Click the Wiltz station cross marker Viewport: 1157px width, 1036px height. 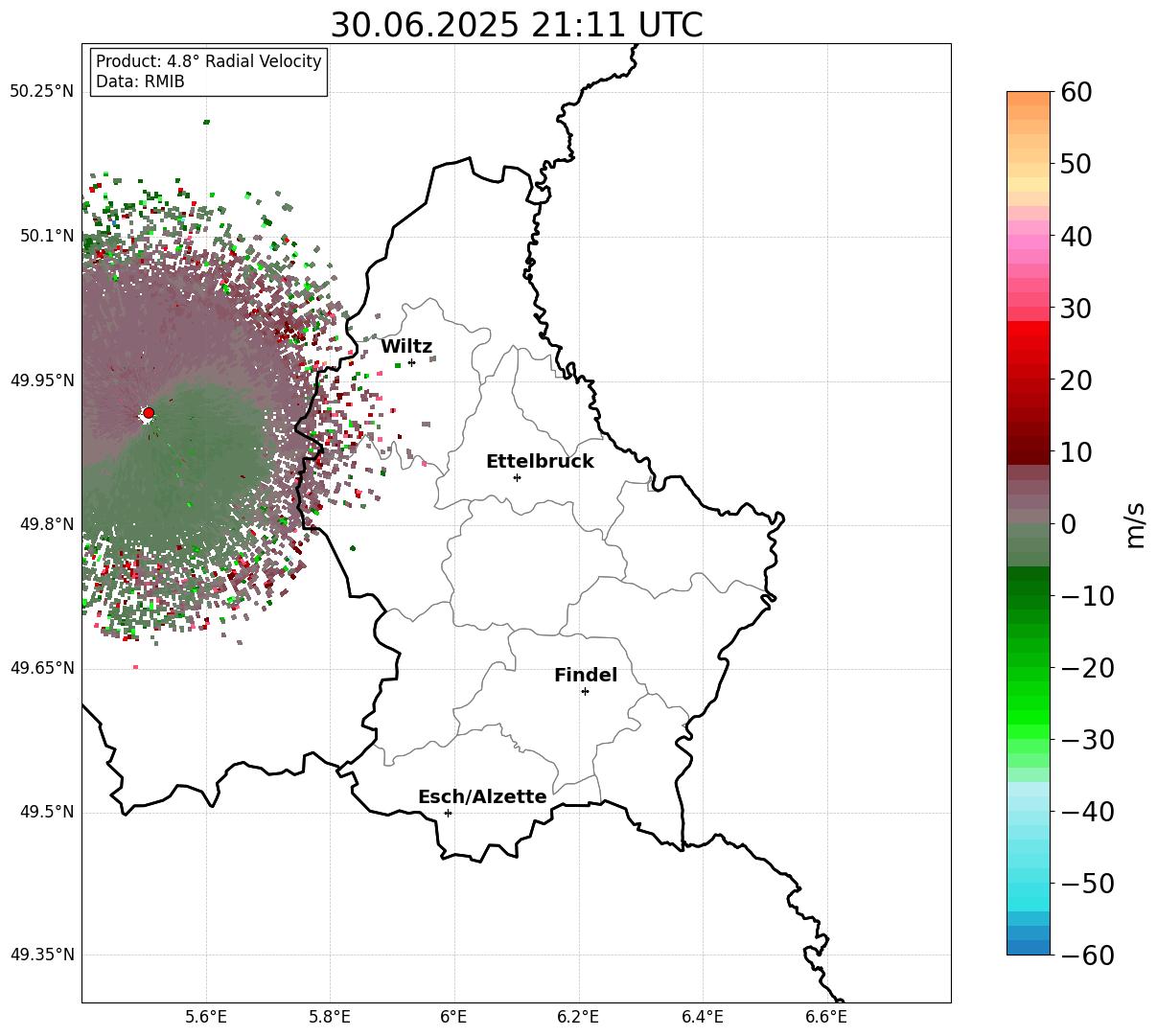(411, 362)
